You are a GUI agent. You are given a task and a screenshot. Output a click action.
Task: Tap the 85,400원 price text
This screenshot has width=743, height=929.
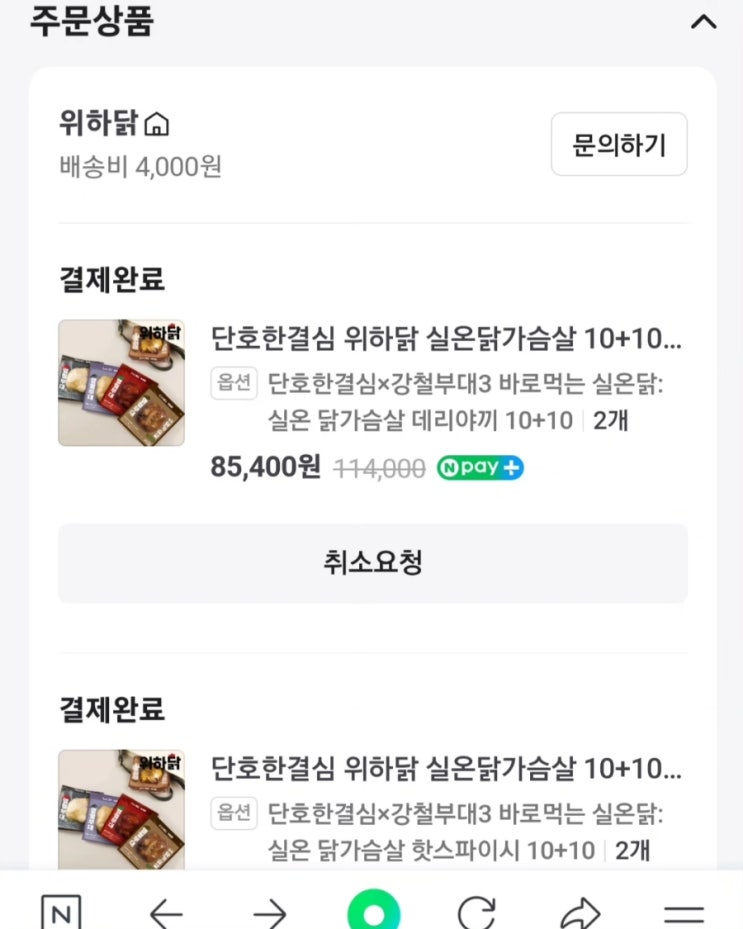coord(265,467)
